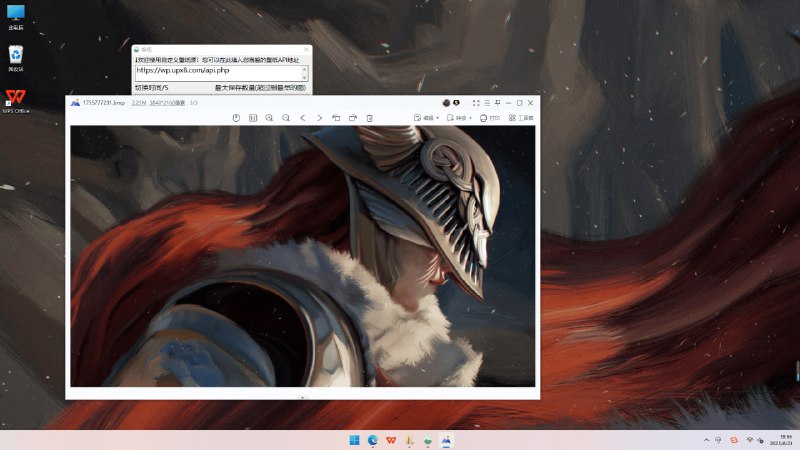Viewport: 800px width, 450px height.
Task: Zoom in with the magnifier plus icon
Action: pos(269,118)
